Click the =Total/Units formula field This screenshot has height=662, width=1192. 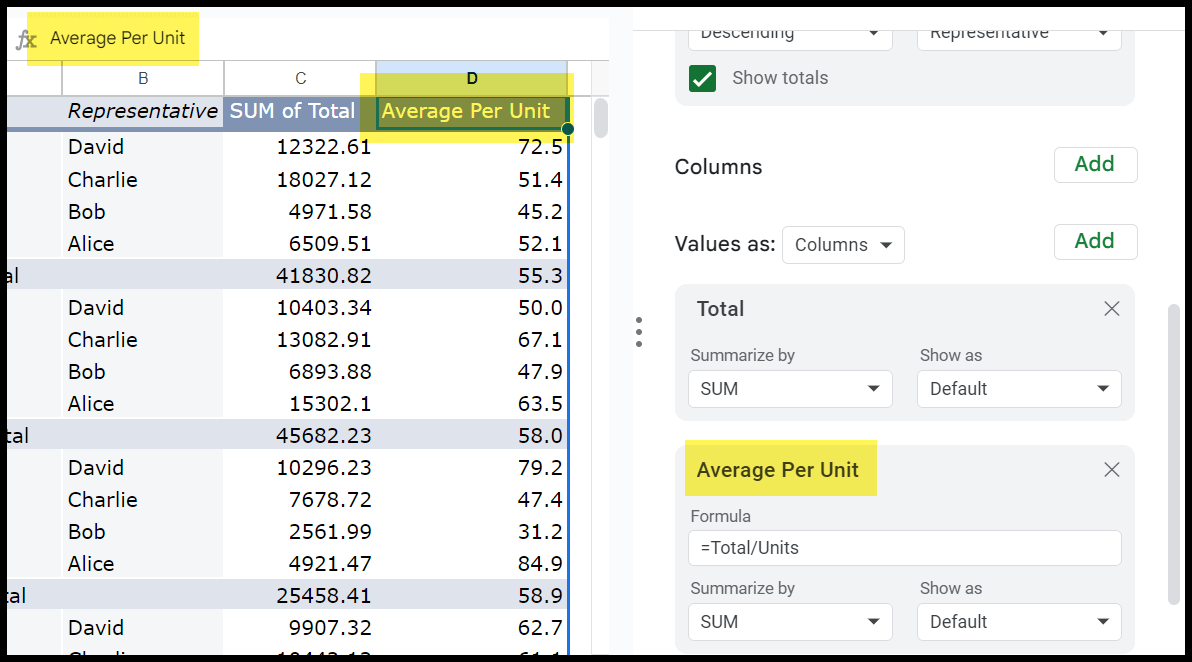[x=905, y=548]
